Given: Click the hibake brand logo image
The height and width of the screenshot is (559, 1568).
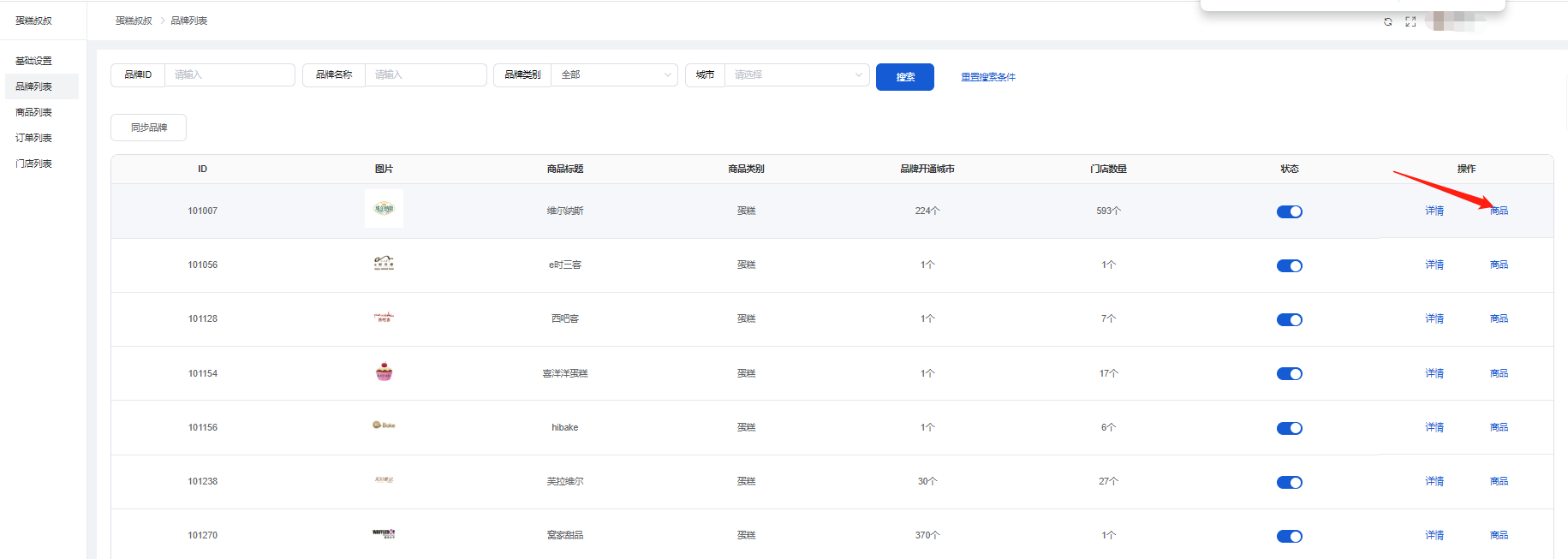Looking at the screenshot, I should [384, 425].
